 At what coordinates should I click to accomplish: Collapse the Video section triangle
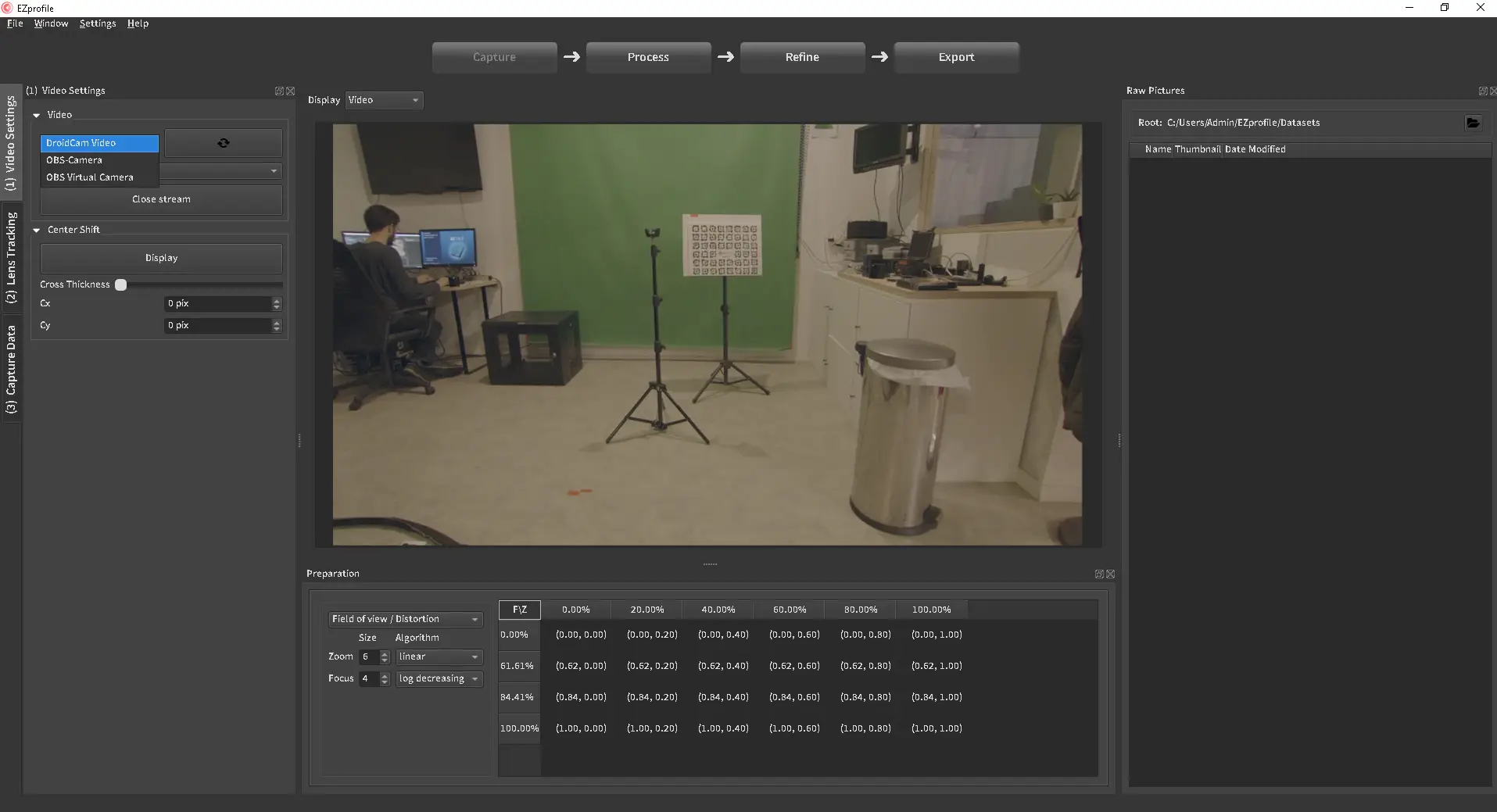click(37, 116)
